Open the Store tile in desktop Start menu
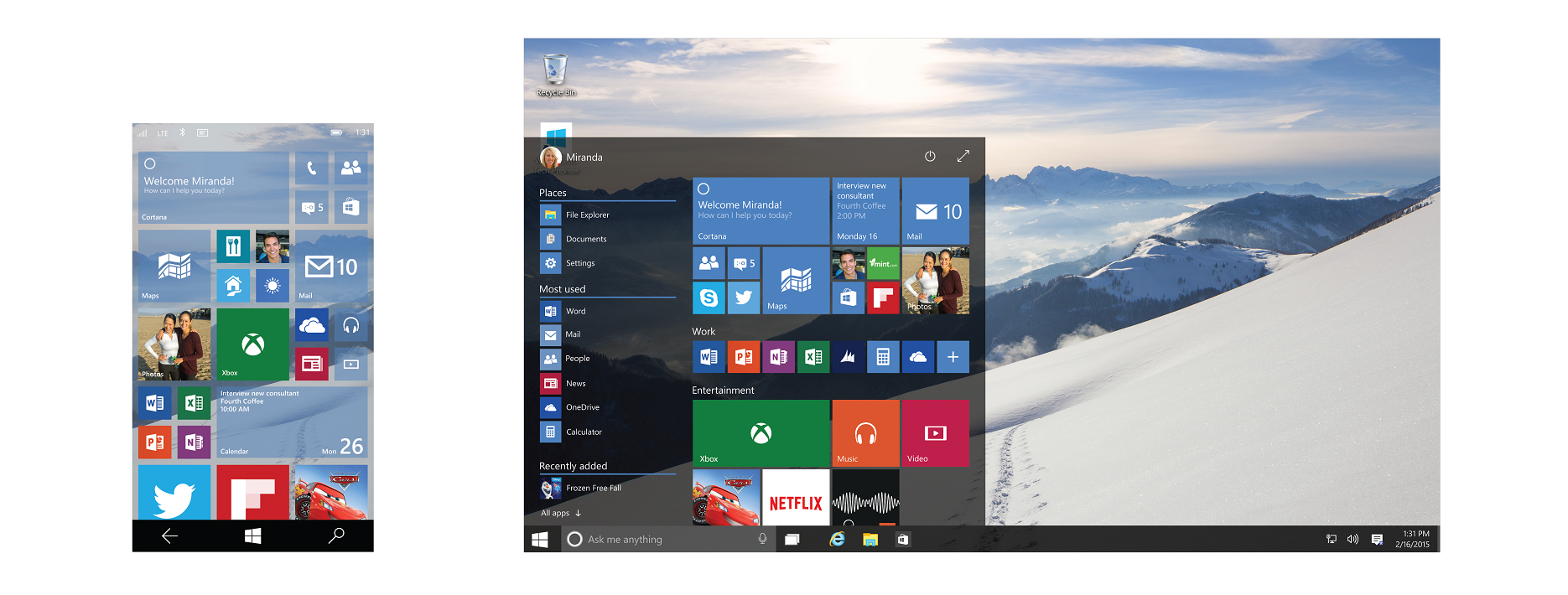1568x595 pixels. pyautogui.click(x=849, y=297)
